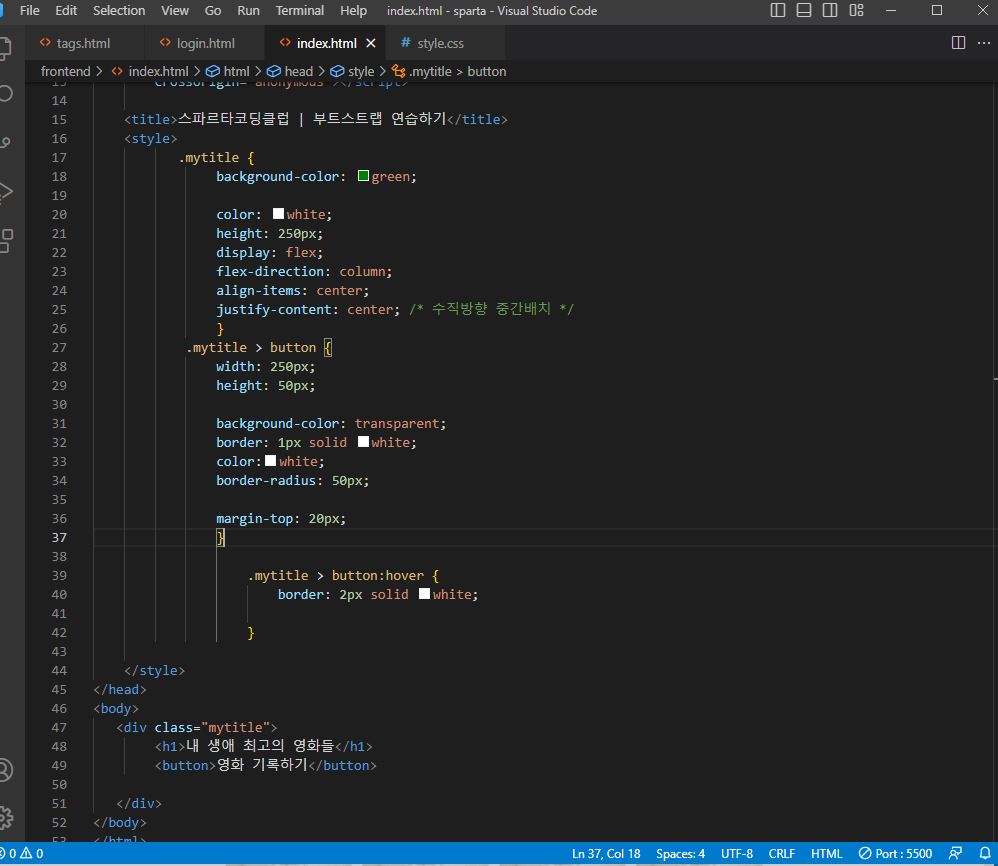Click the closing </style> tag
998x866 pixels.
pyautogui.click(x=155, y=670)
